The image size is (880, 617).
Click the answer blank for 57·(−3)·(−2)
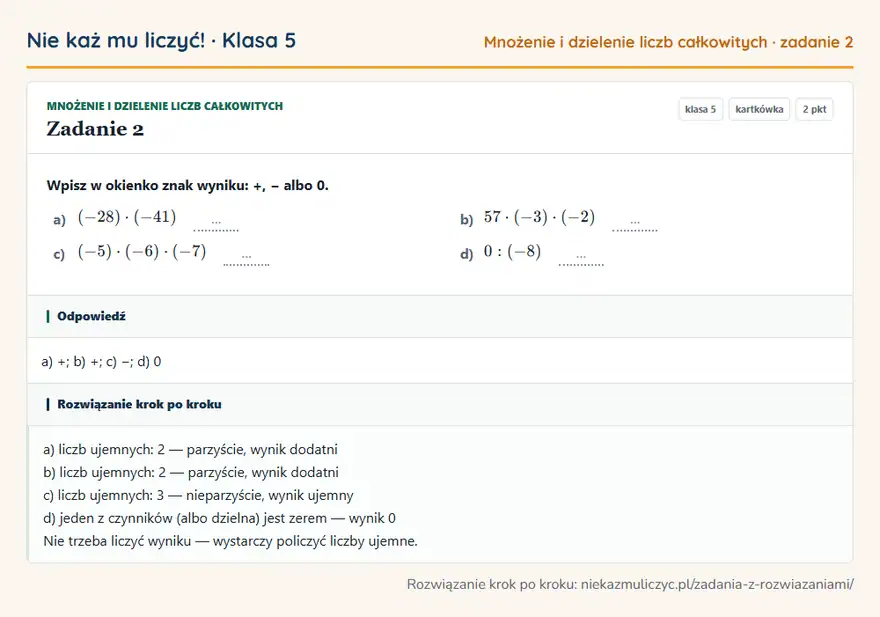[635, 223]
